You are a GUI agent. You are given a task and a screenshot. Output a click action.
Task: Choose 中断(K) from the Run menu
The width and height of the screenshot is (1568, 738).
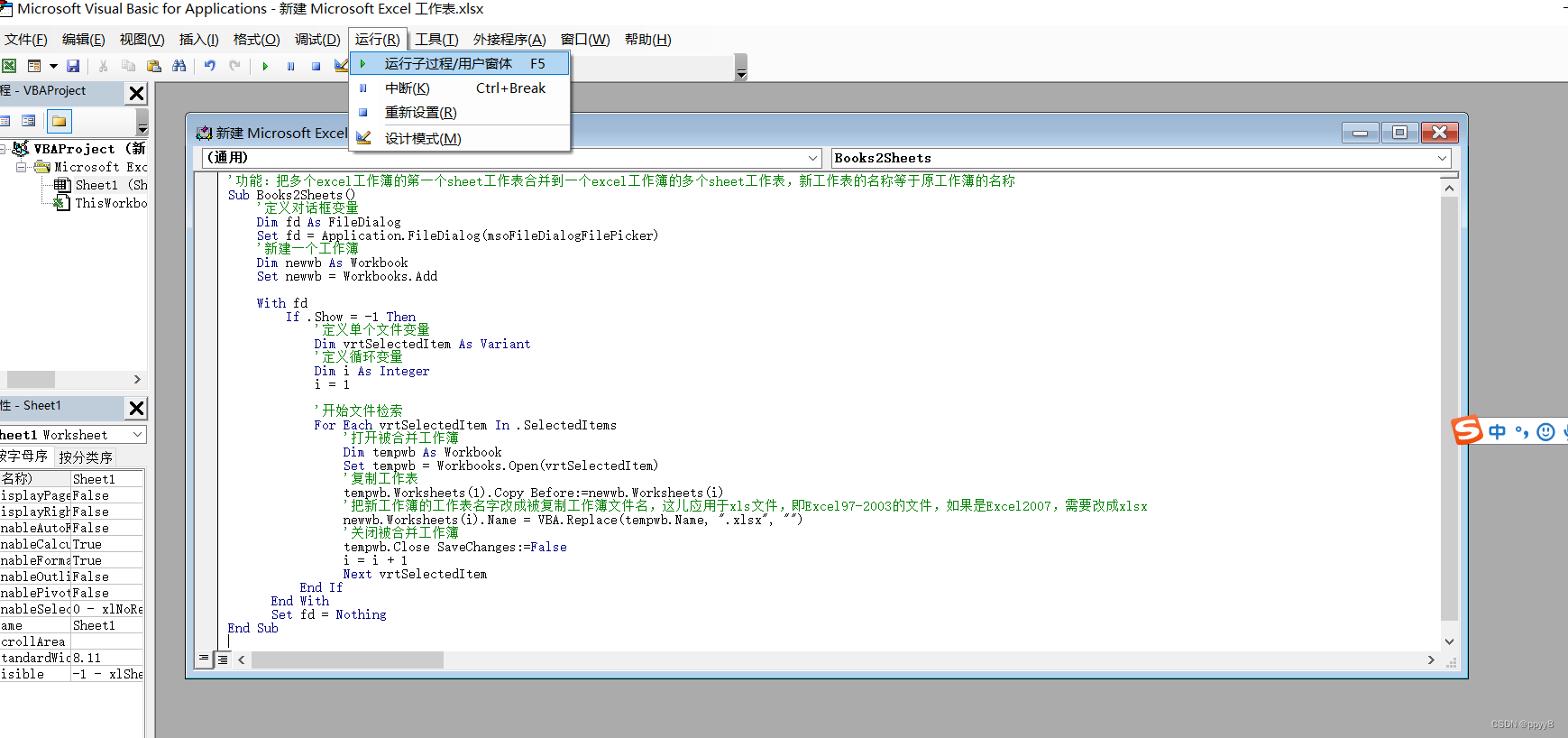tap(460, 88)
